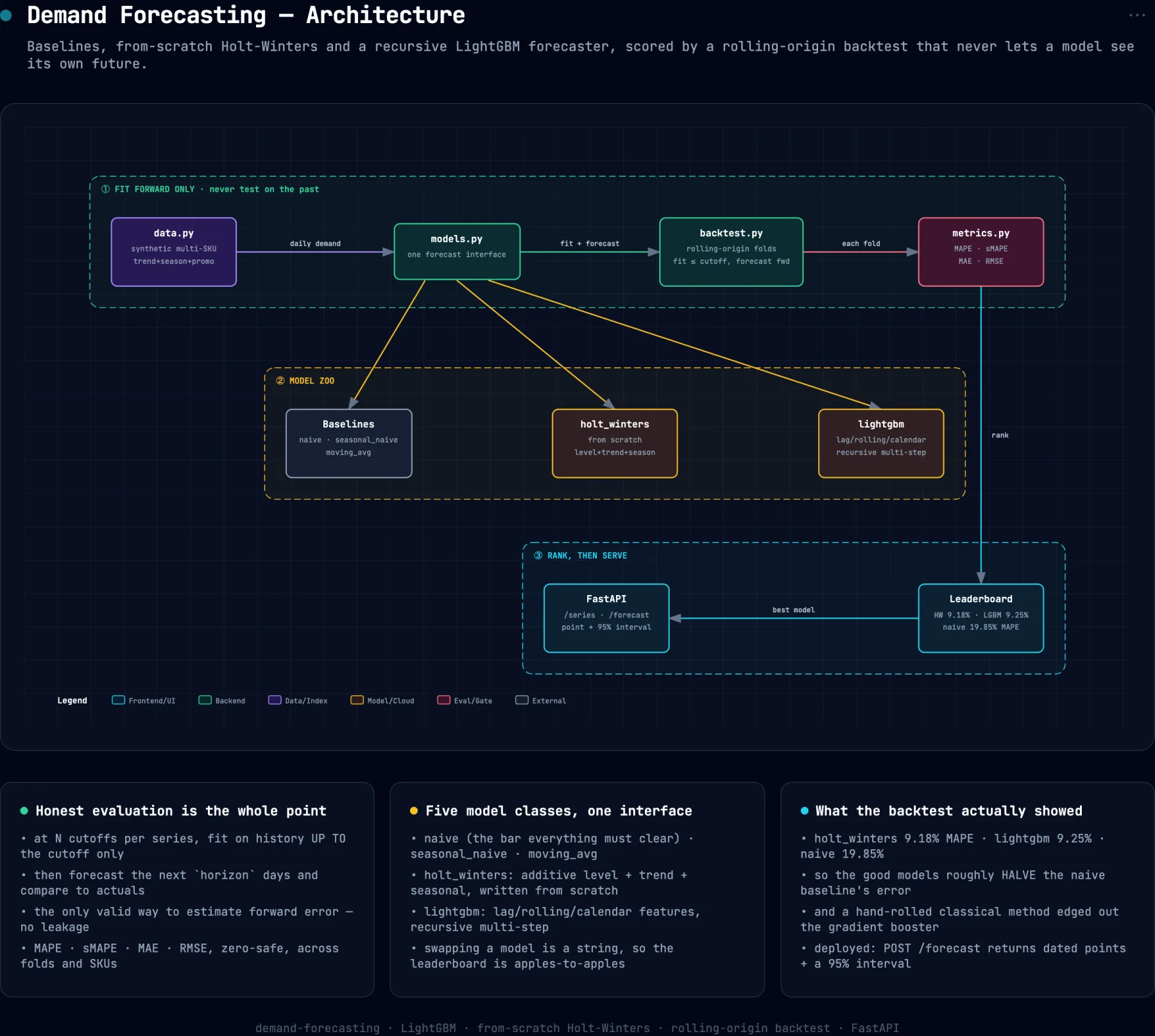This screenshot has height=1036, width=1155.
Task: Click 'Five model classes, one interface' heading
Action: coord(559,811)
